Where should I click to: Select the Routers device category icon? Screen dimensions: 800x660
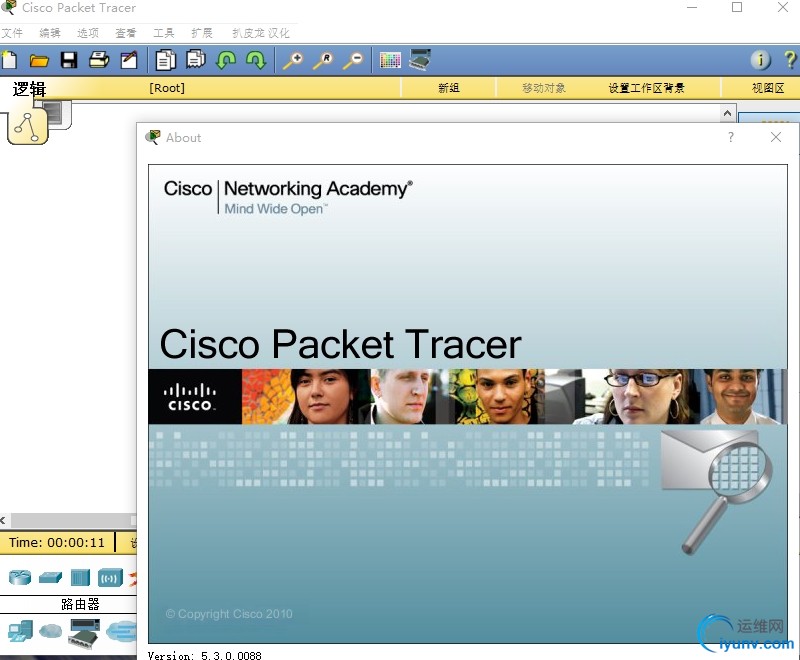(x=20, y=577)
